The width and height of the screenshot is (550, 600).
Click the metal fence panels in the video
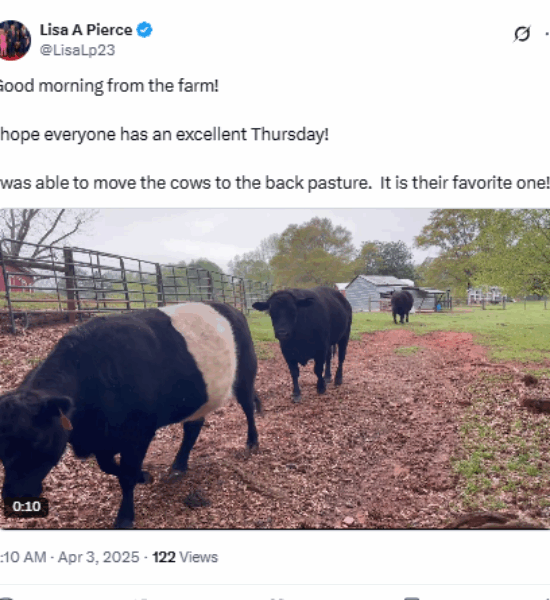point(130,283)
